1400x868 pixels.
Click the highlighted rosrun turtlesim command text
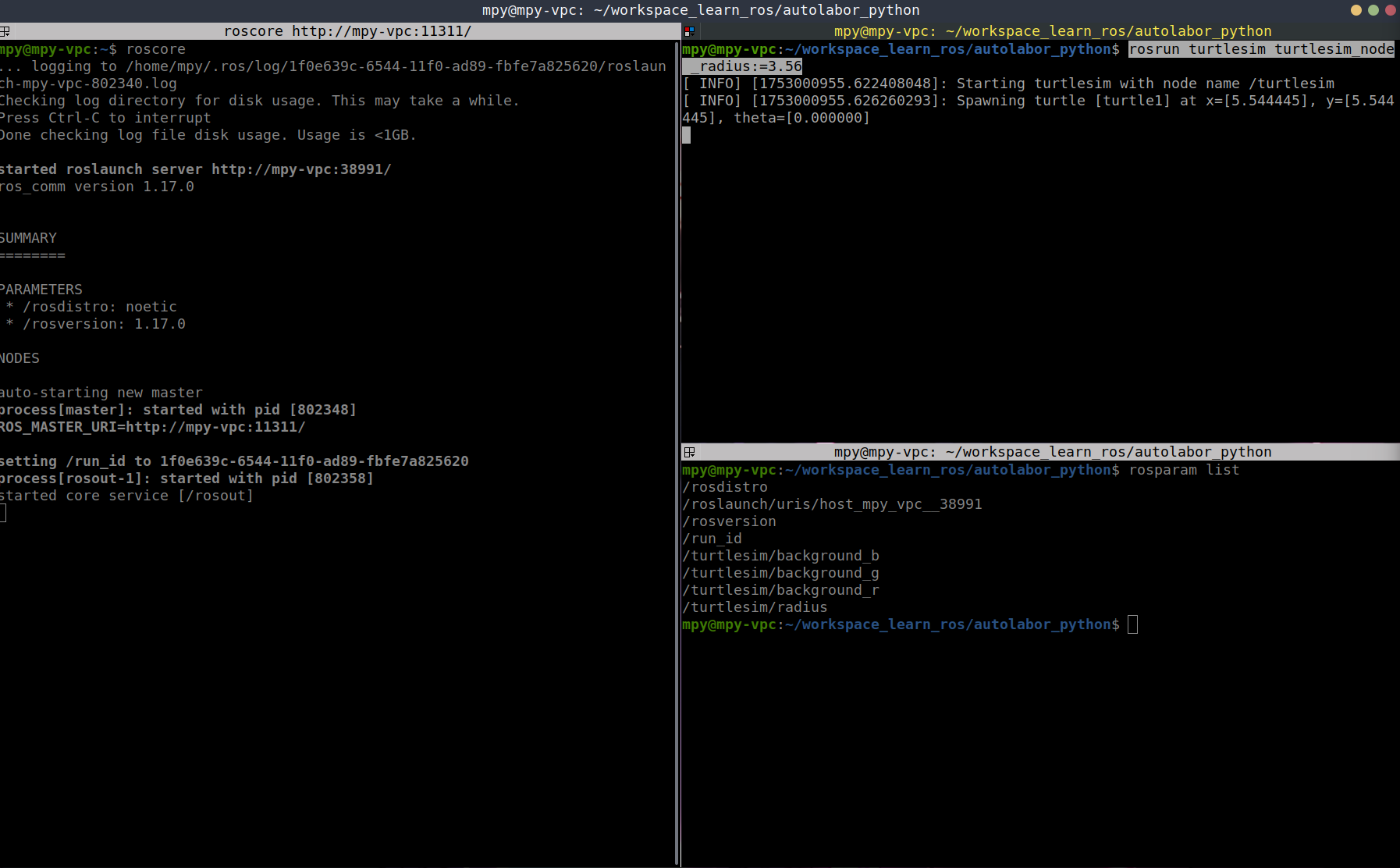click(x=1260, y=49)
